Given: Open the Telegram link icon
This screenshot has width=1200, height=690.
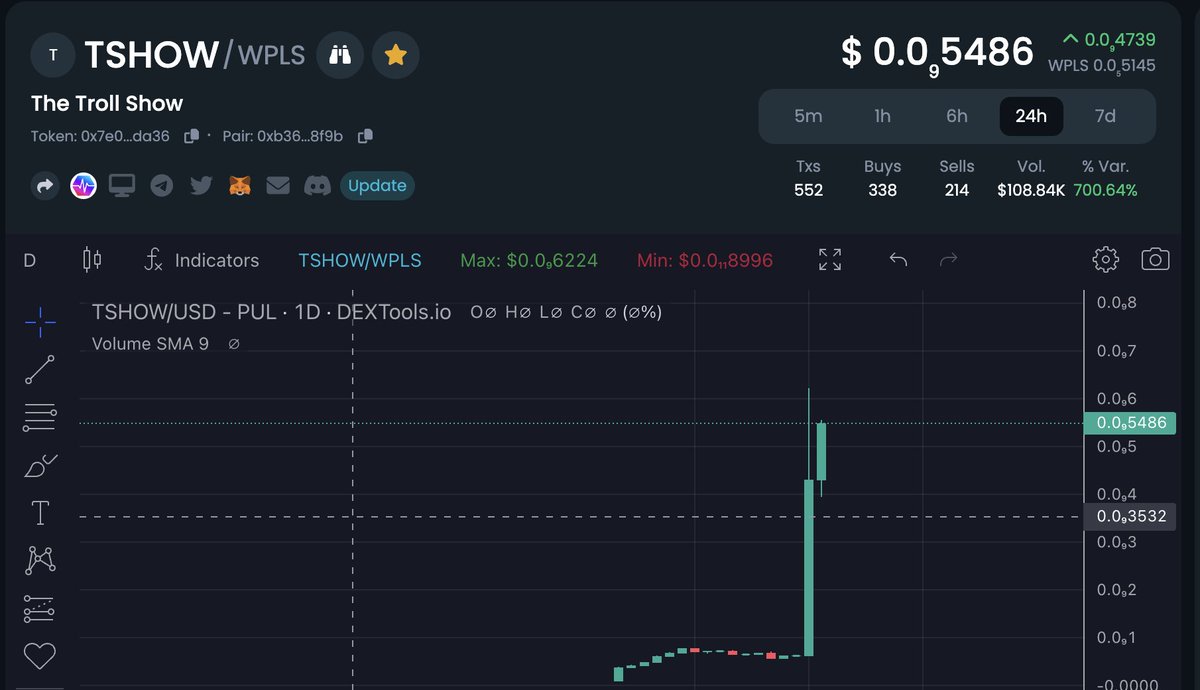Looking at the screenshot, I should click(162, 186).
